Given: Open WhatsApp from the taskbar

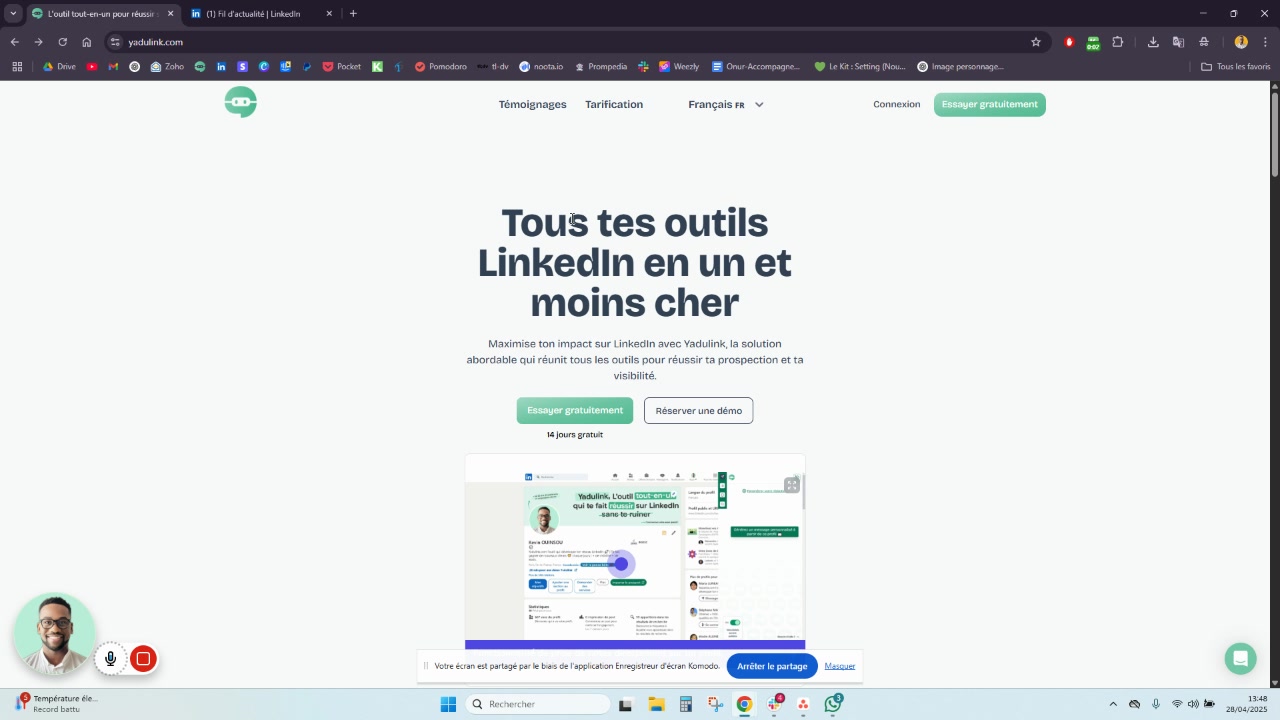Looking at the screenshot, I should pyautogui.click(x=833, y=704).
